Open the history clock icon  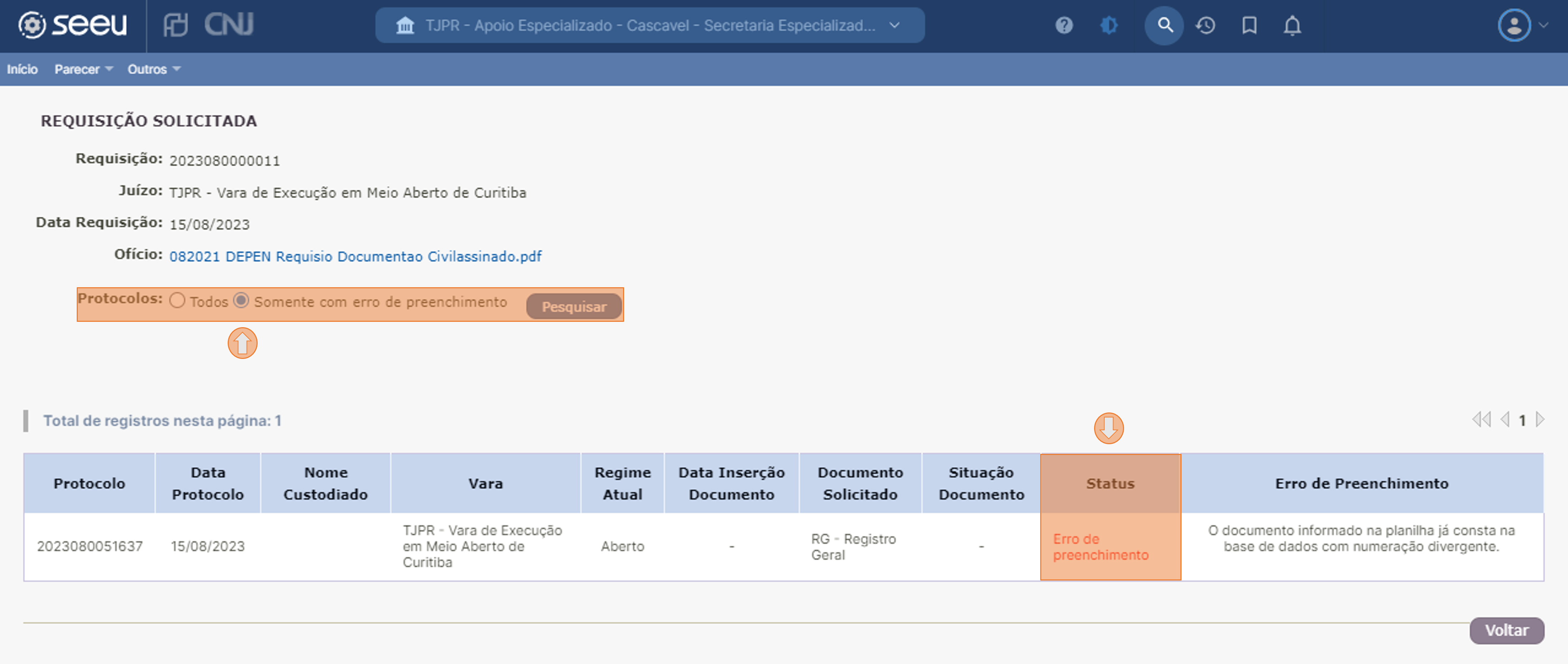click(x=1205, y=26)
